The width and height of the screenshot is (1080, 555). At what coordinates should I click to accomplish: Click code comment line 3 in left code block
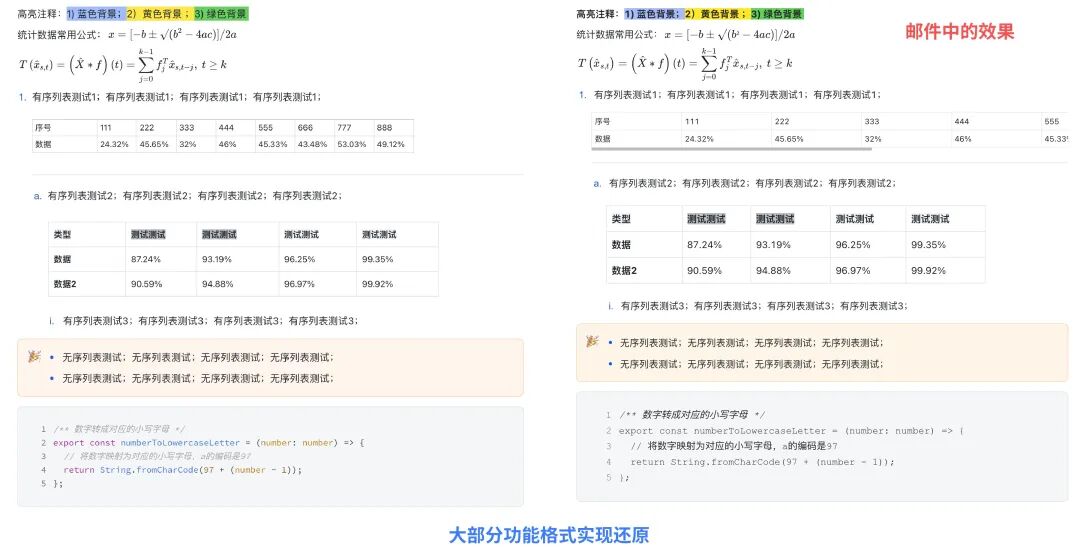(x=158, y=456)
